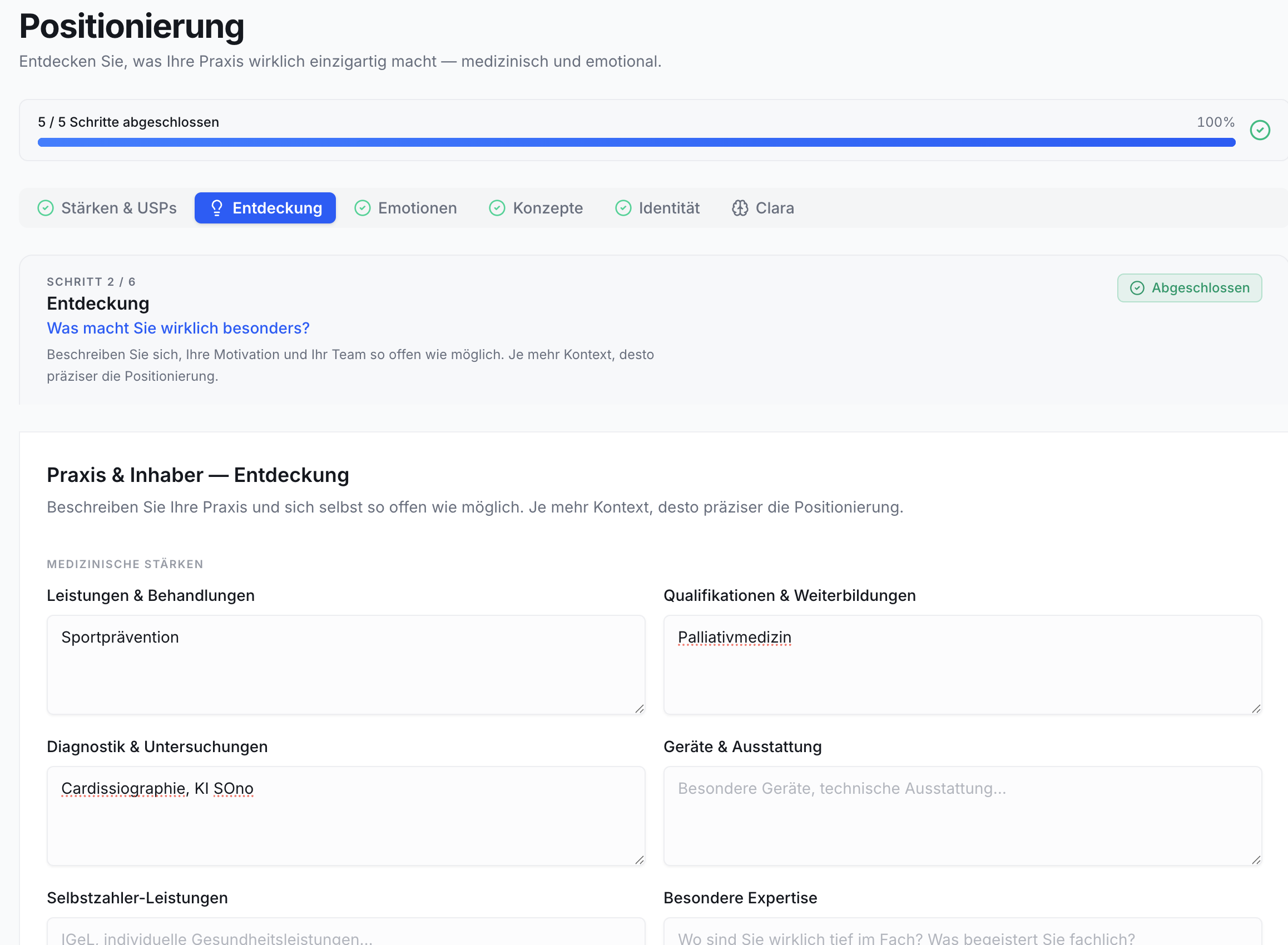The image size is (1288, 945).
Task: Click the Qualifikationen & Weiterbildungen text area
Action: 963,665
